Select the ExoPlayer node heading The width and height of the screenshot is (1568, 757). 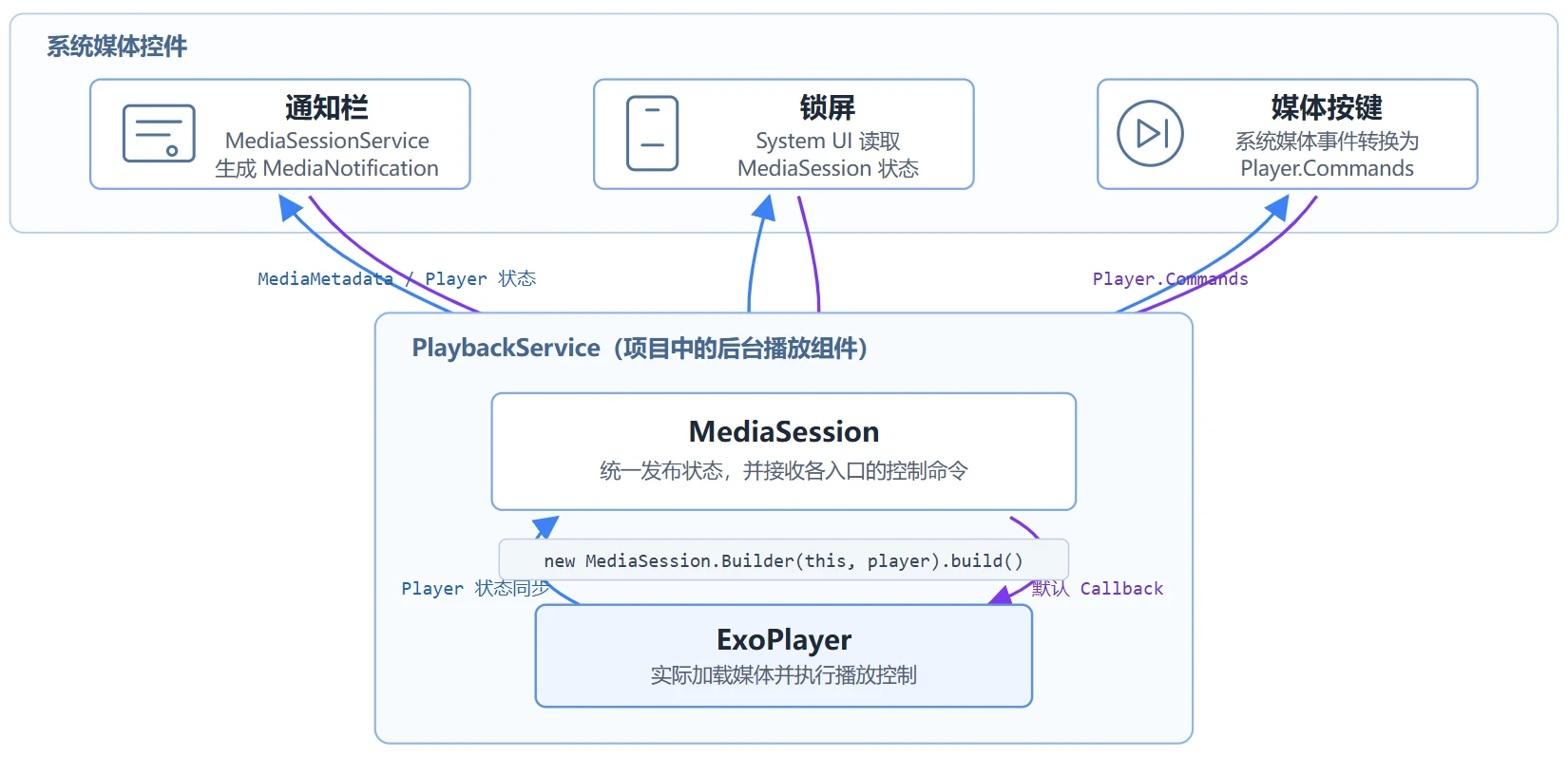[784, 639]
